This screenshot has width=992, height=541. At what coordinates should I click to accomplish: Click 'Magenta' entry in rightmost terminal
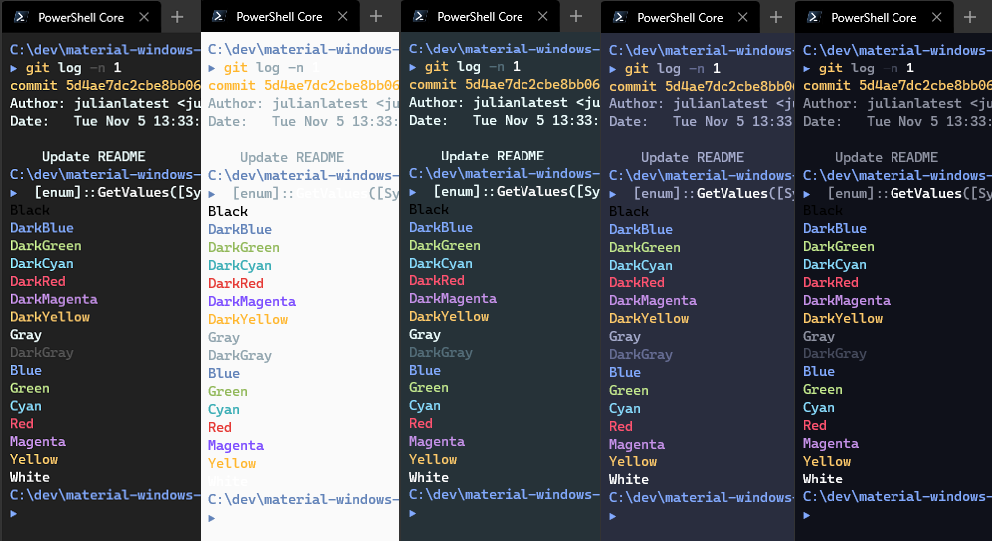pyautogui.click(x=831, y=444)
